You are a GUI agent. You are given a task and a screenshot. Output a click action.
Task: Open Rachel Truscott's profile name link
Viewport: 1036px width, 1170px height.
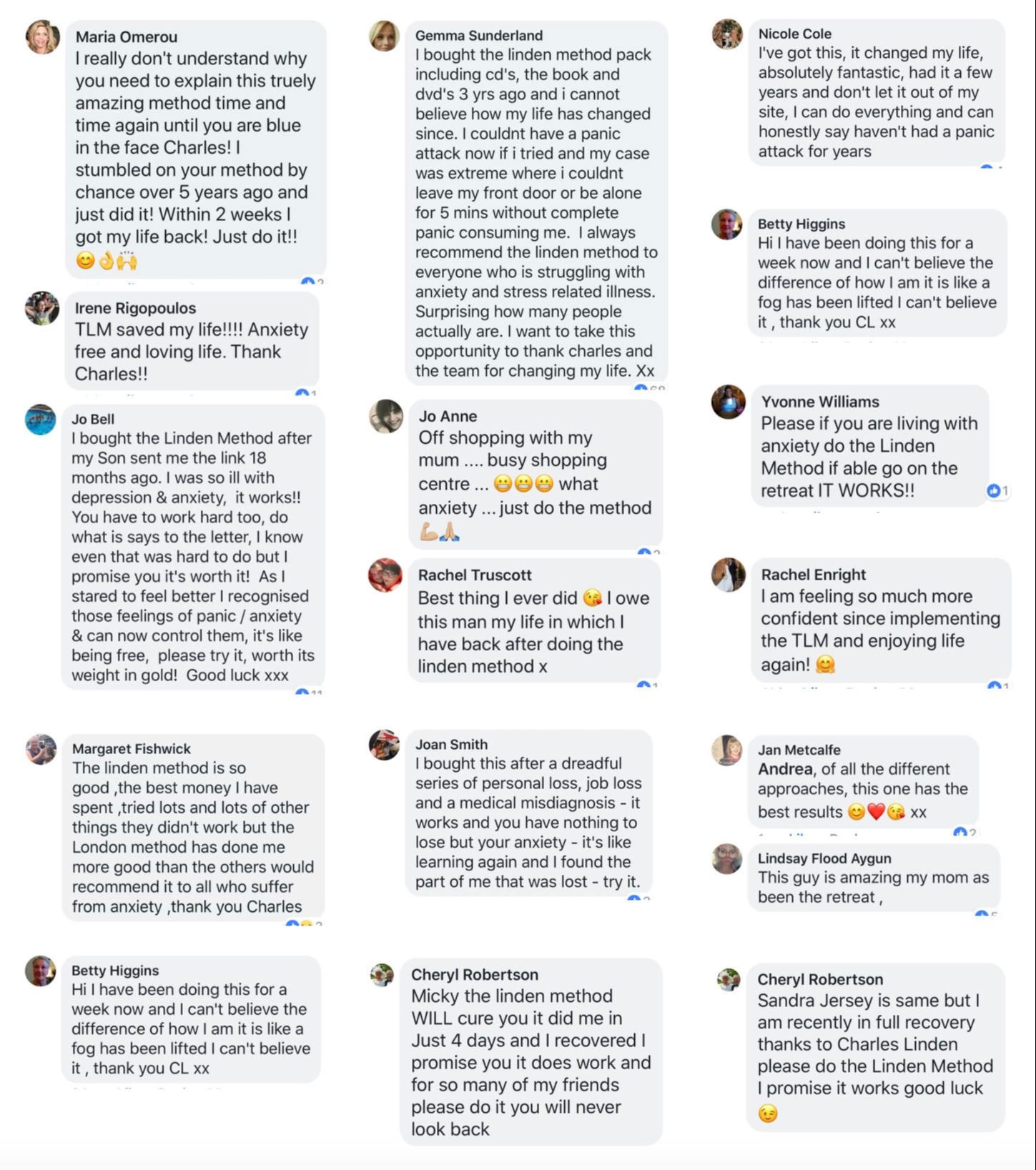(475, 575)
